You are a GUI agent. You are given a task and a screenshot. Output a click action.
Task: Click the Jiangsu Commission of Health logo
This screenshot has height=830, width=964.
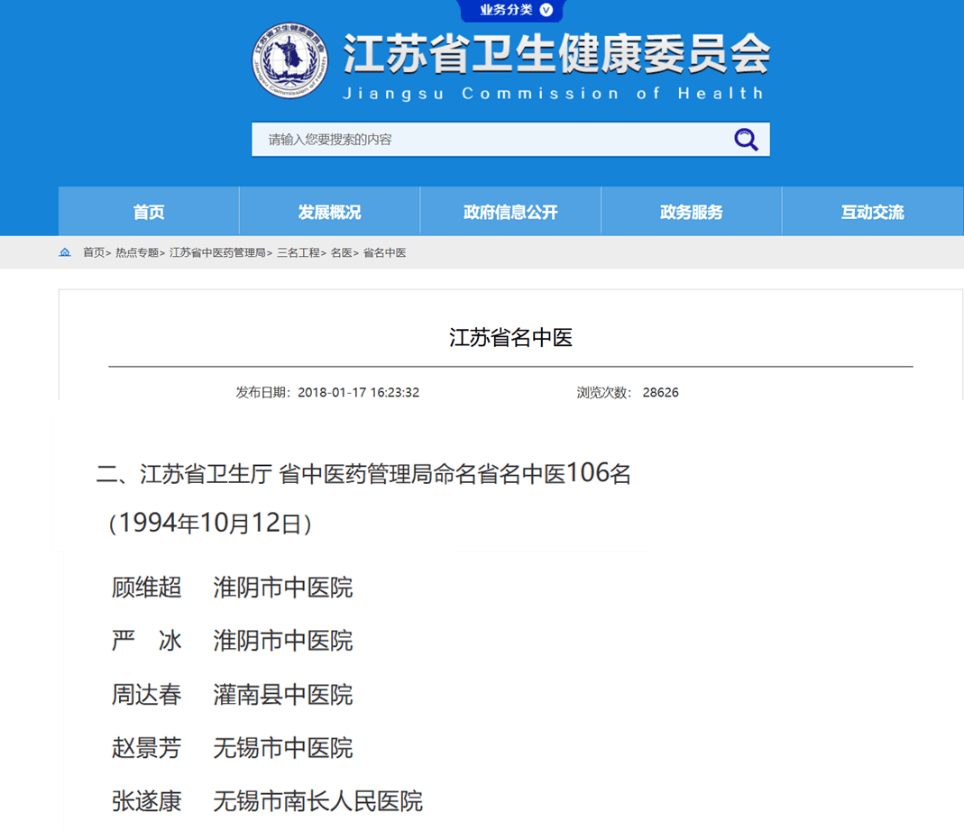coord(290,60)
